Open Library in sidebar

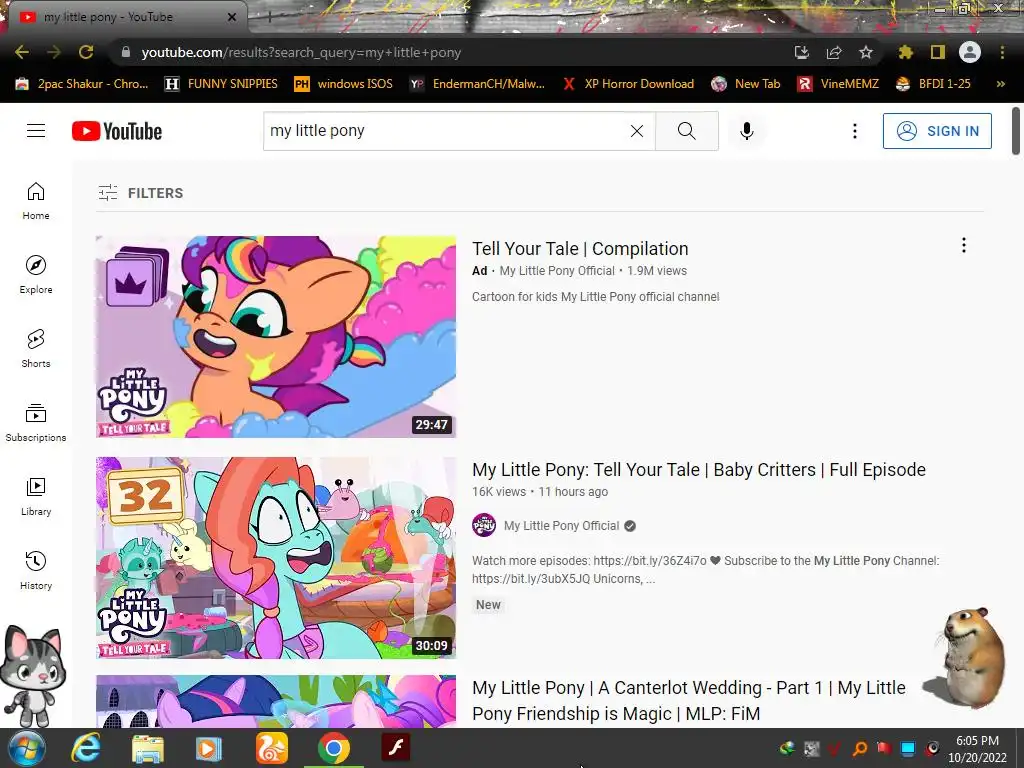[x=36, y=497]
